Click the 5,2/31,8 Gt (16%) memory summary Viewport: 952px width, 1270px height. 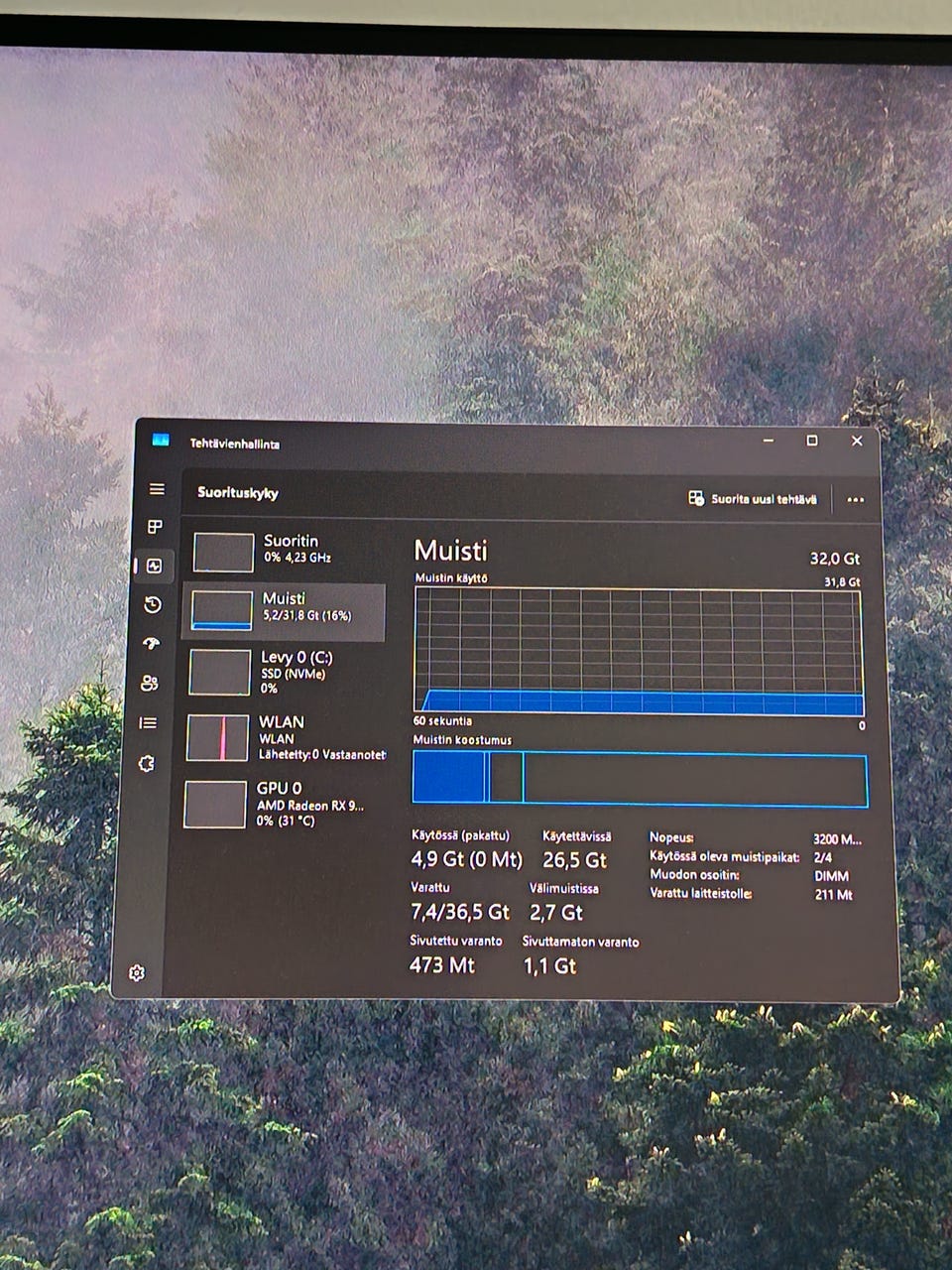(x=306, y=615)
